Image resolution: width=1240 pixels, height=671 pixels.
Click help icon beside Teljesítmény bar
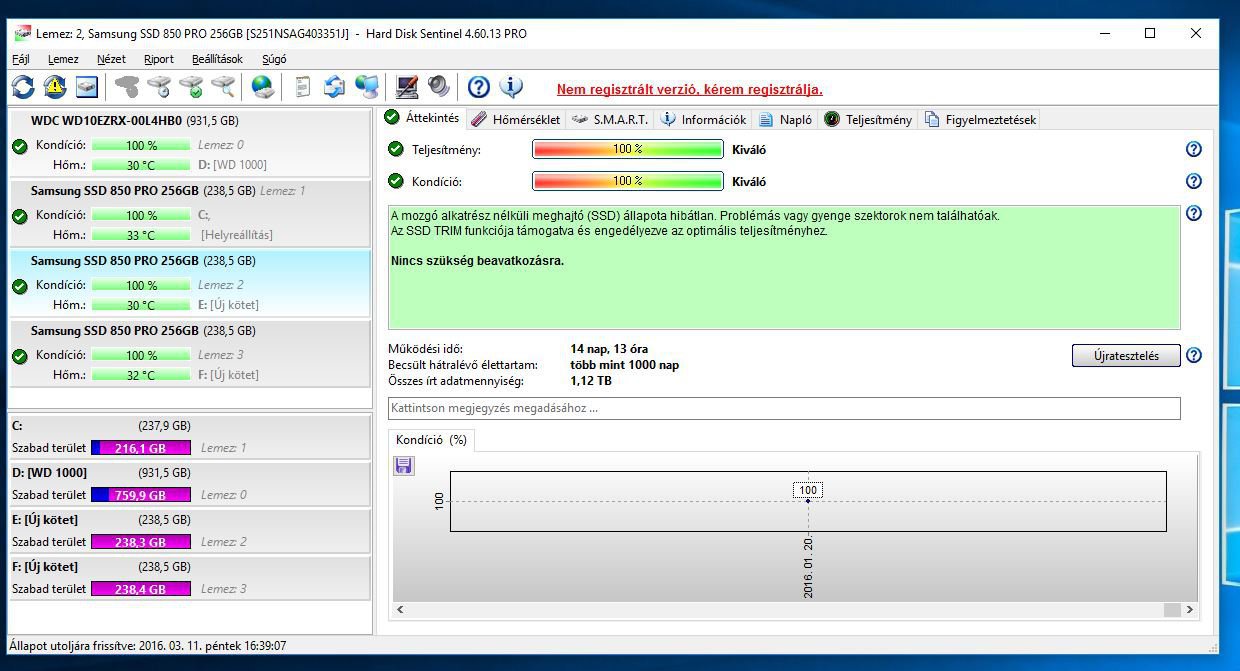coord(1193,149)
